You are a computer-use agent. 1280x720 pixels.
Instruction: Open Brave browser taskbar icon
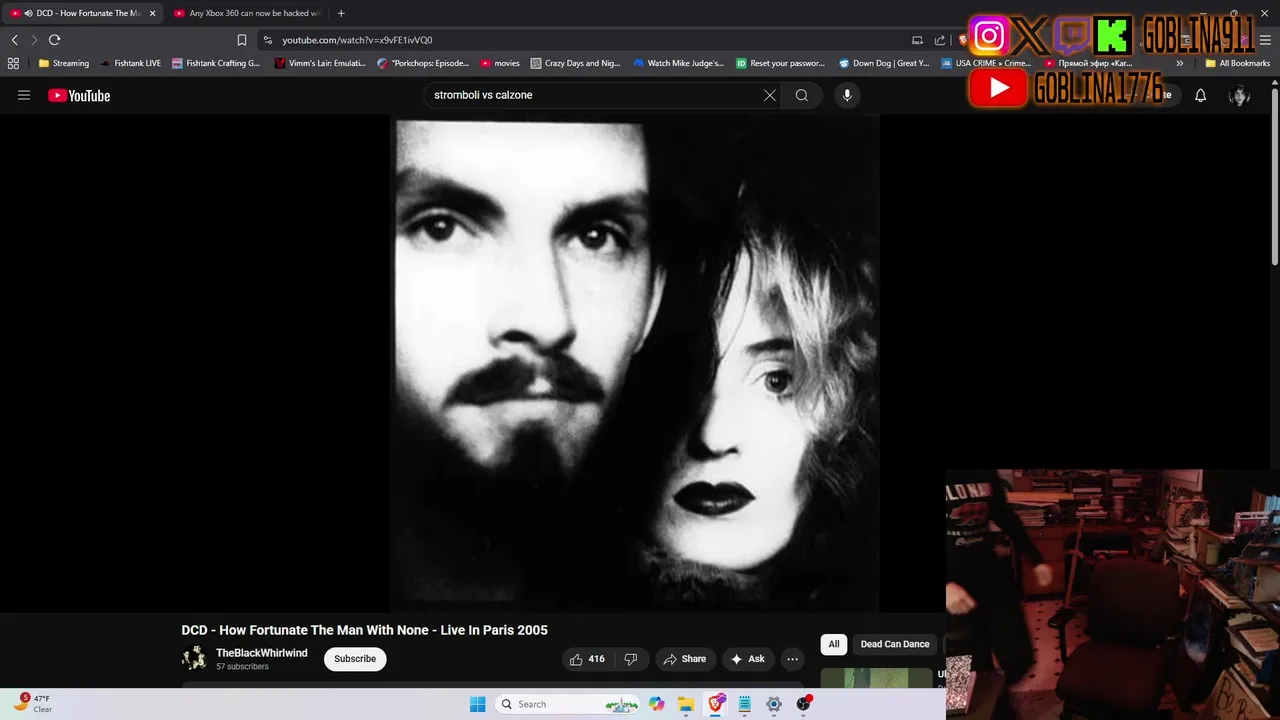pyautogui.click(x=716, y=704)
